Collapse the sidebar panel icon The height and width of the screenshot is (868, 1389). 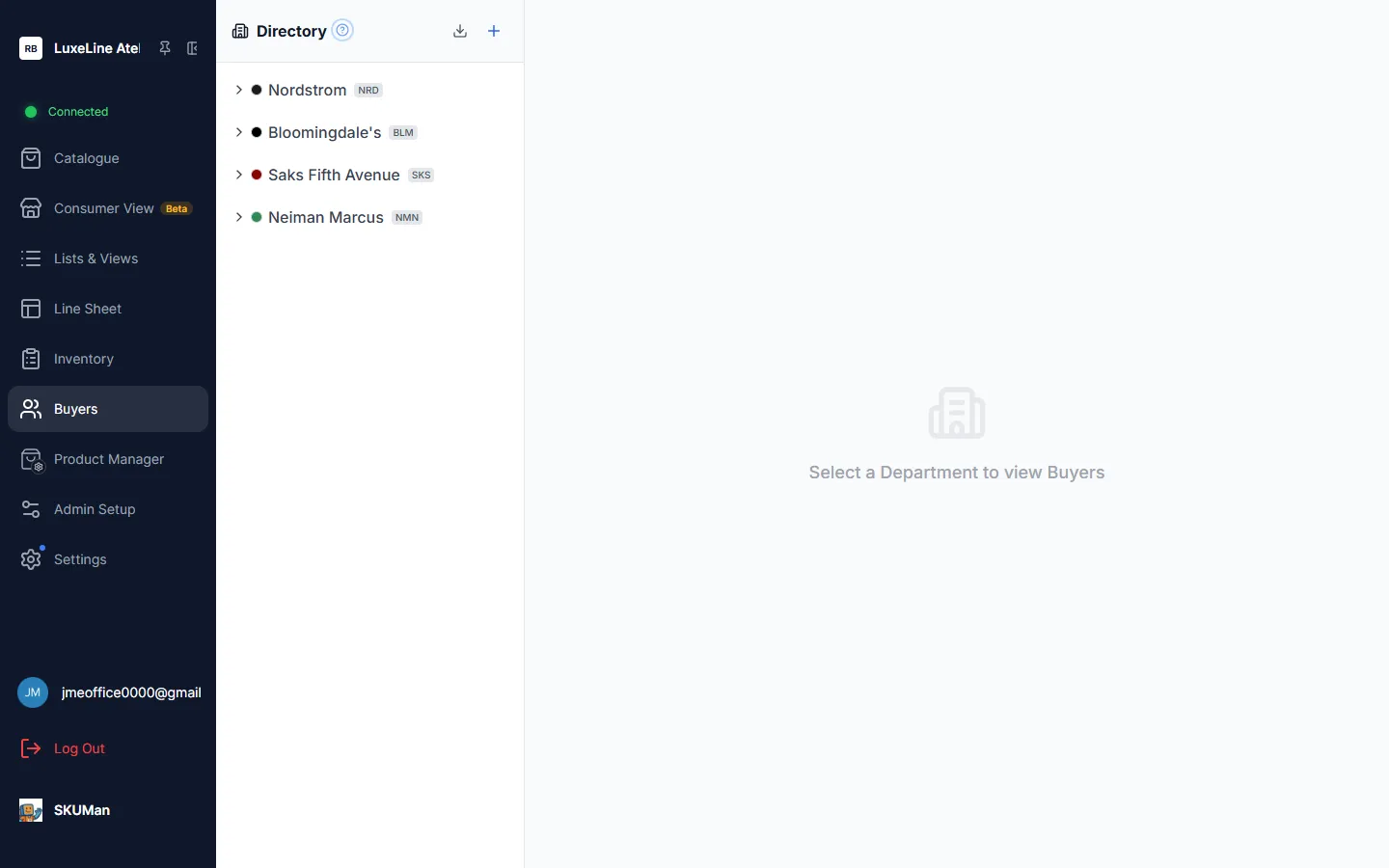tap(192, 48)
